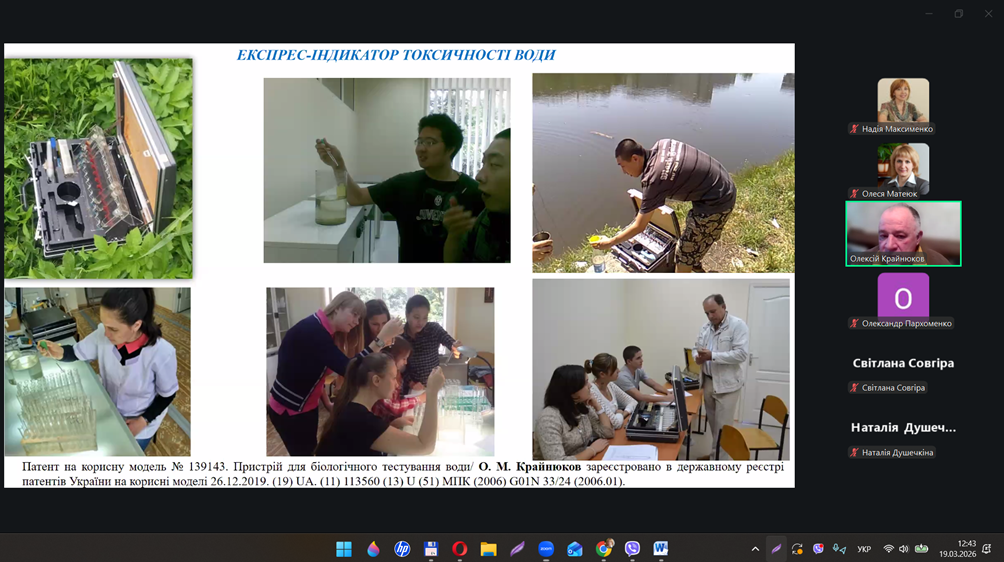
Task: Click the speaker volume tray icon
Action: [903, 549]
